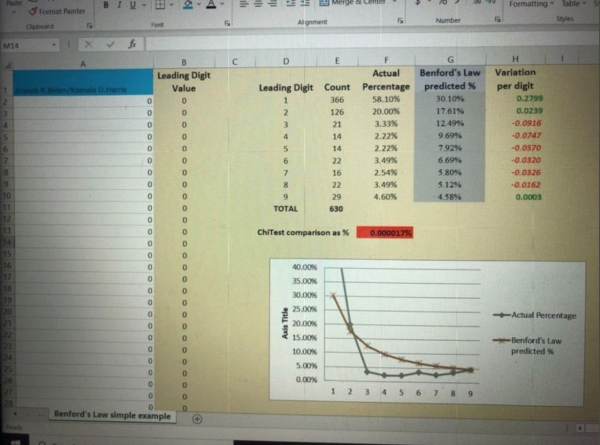The height and width of the screenshot is (445, 600).
Task: Select the red ChiTest result cell
Action: [x=384, y=232]
